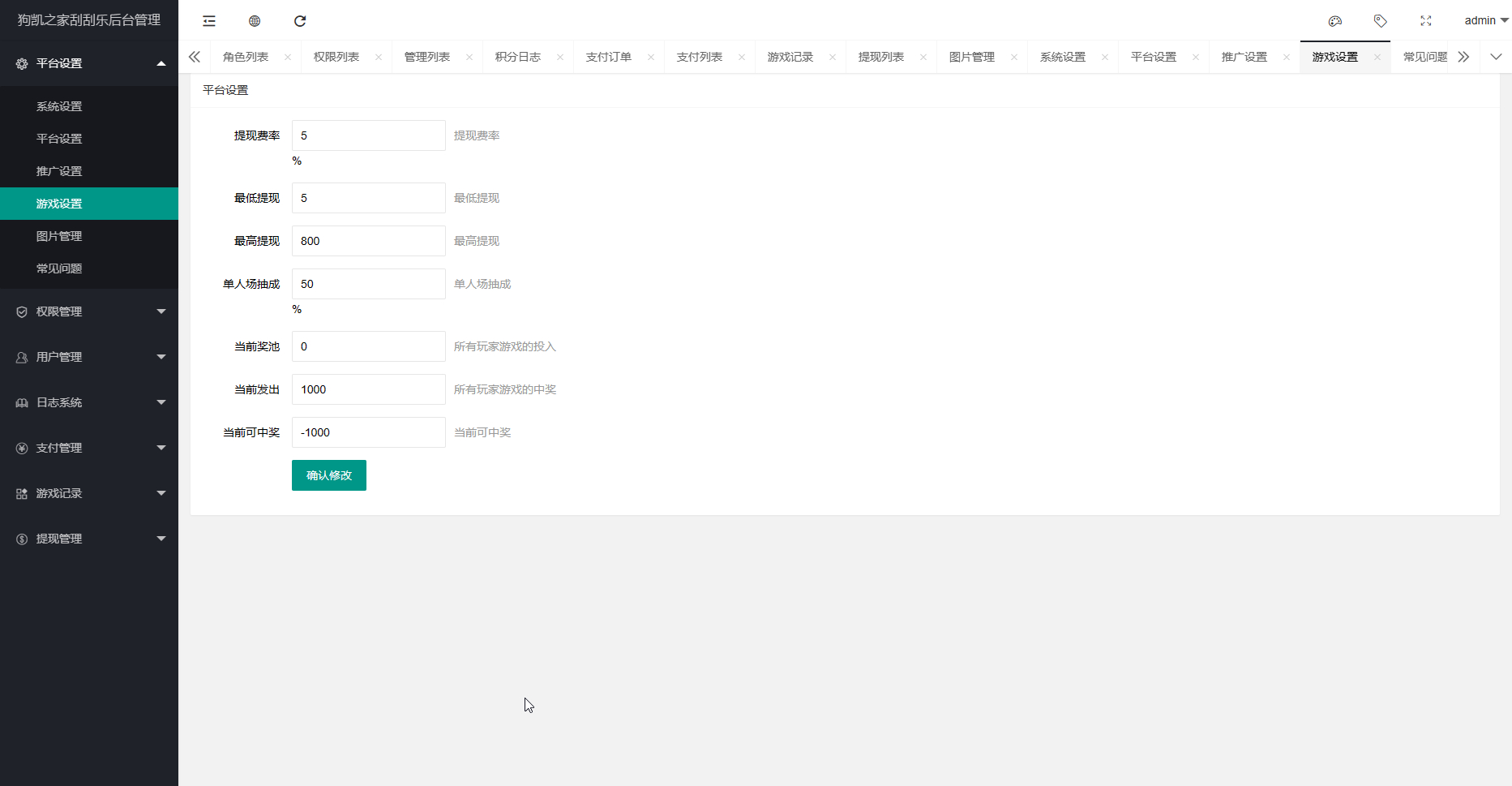Viewport: 1512px width, 786px height.
Task: Click the refresh page icon
Action: point(300,21)
